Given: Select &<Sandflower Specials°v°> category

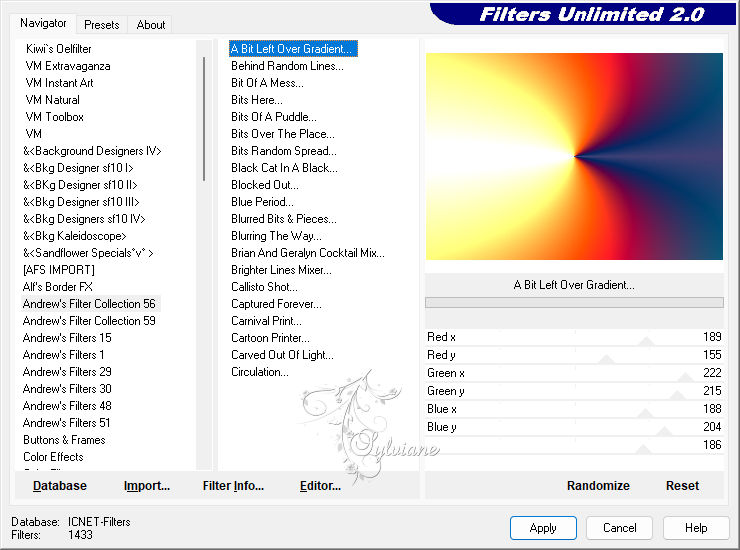Looking at the screenshot, I should point(88,253).
